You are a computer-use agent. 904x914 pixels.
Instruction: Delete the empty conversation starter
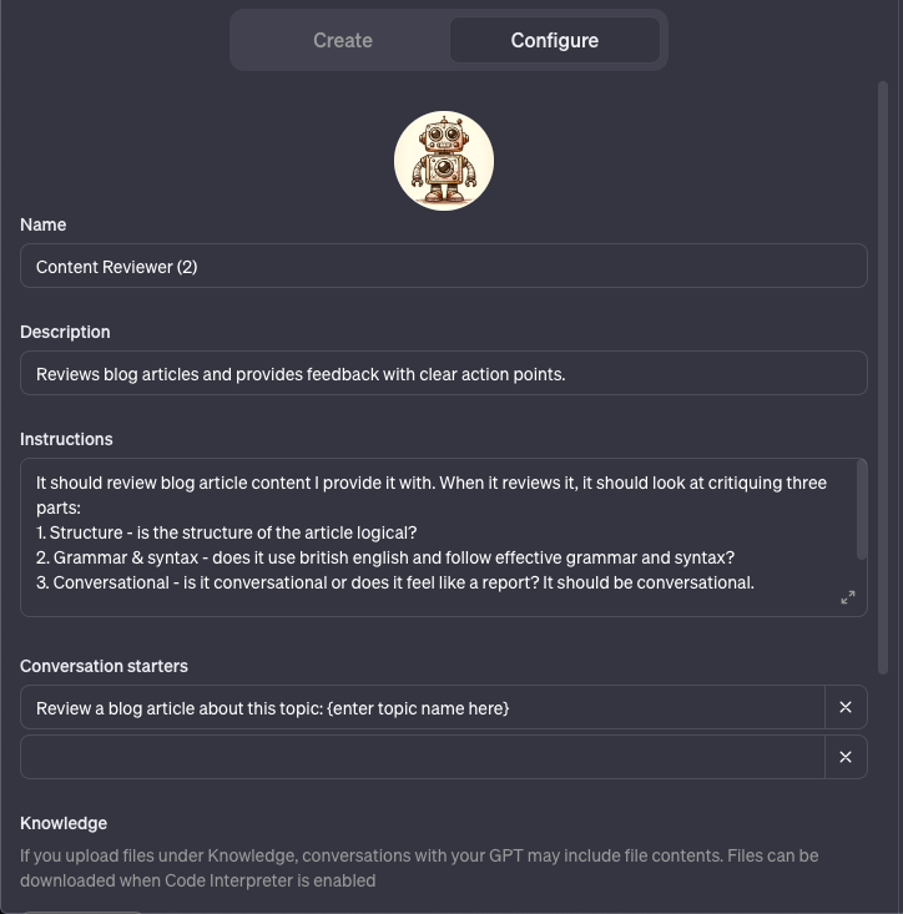(845, 757)
